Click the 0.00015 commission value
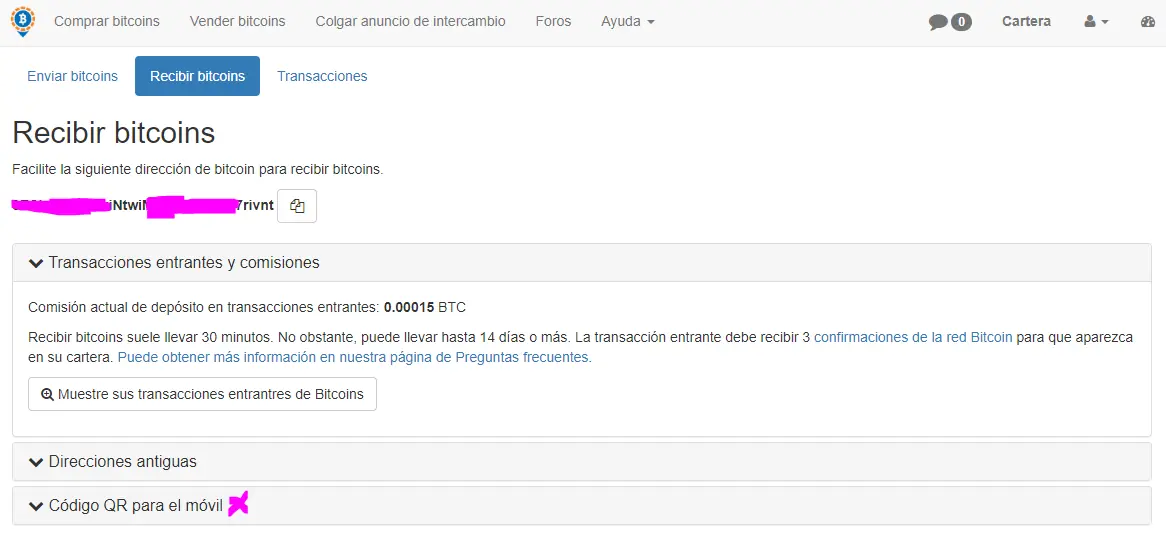Viewport: 1166px width, 541px height. [x=409, y=306]
